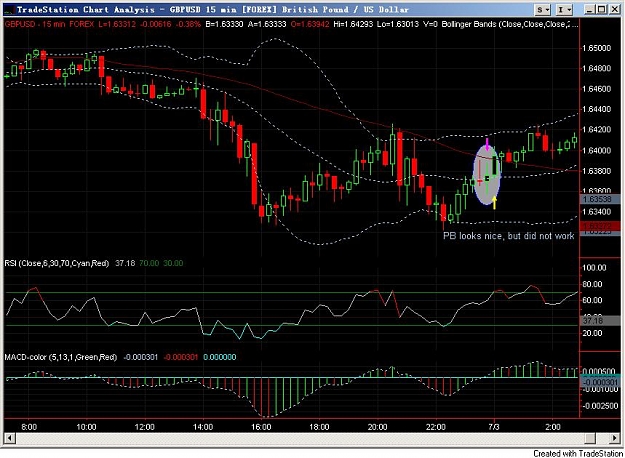Click the '12:00' time axis label
The image size is (625, 458).
(144, 427)
